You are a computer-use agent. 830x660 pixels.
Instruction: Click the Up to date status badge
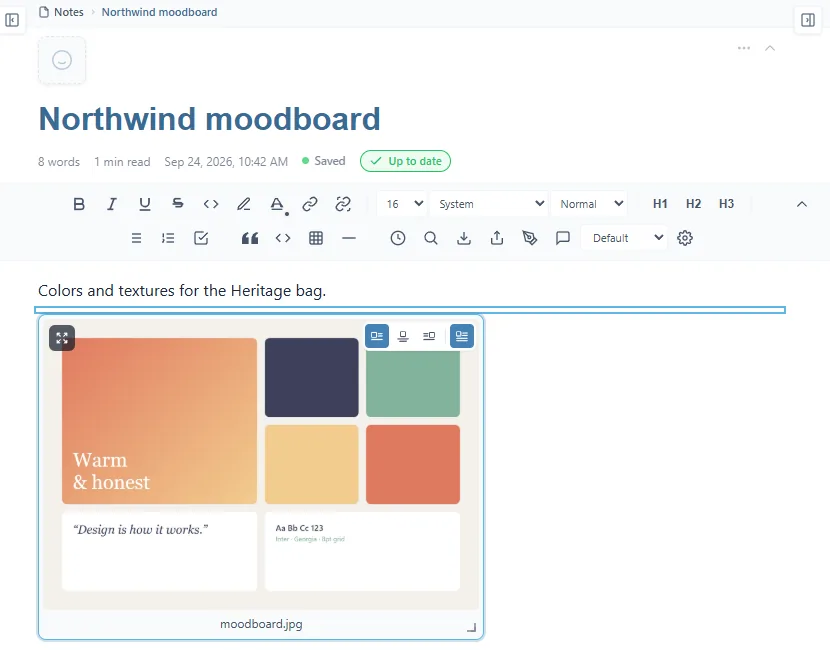pos(405,161)
